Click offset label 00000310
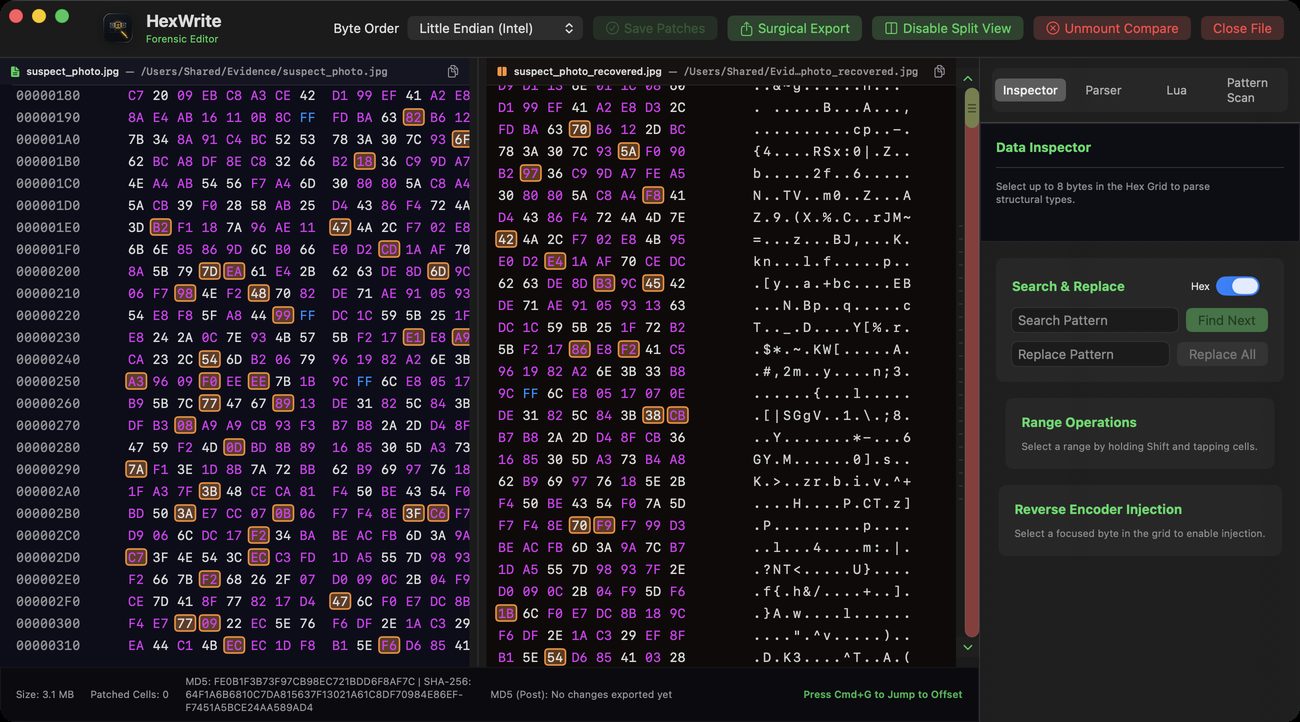Screen dimensions: 1300x722 click(48, 645)
